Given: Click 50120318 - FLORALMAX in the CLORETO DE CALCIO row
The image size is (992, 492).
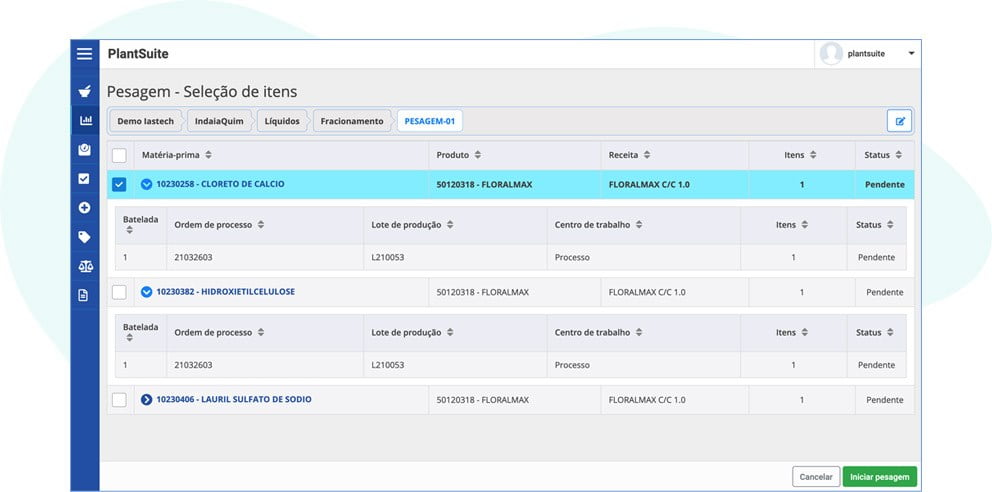Looking at the screenshot, I should (x=485, y=185).
